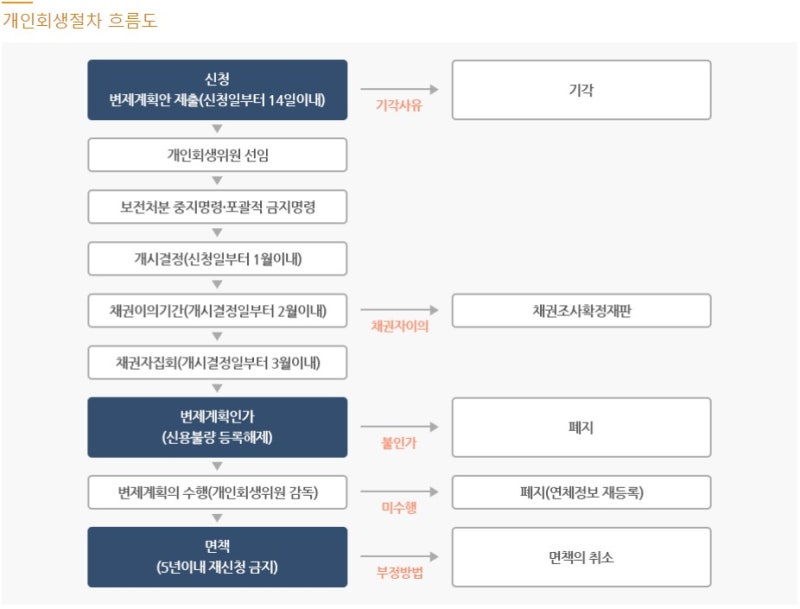Click the 폐지 box beside 변제계획인가

coord(581,427)
